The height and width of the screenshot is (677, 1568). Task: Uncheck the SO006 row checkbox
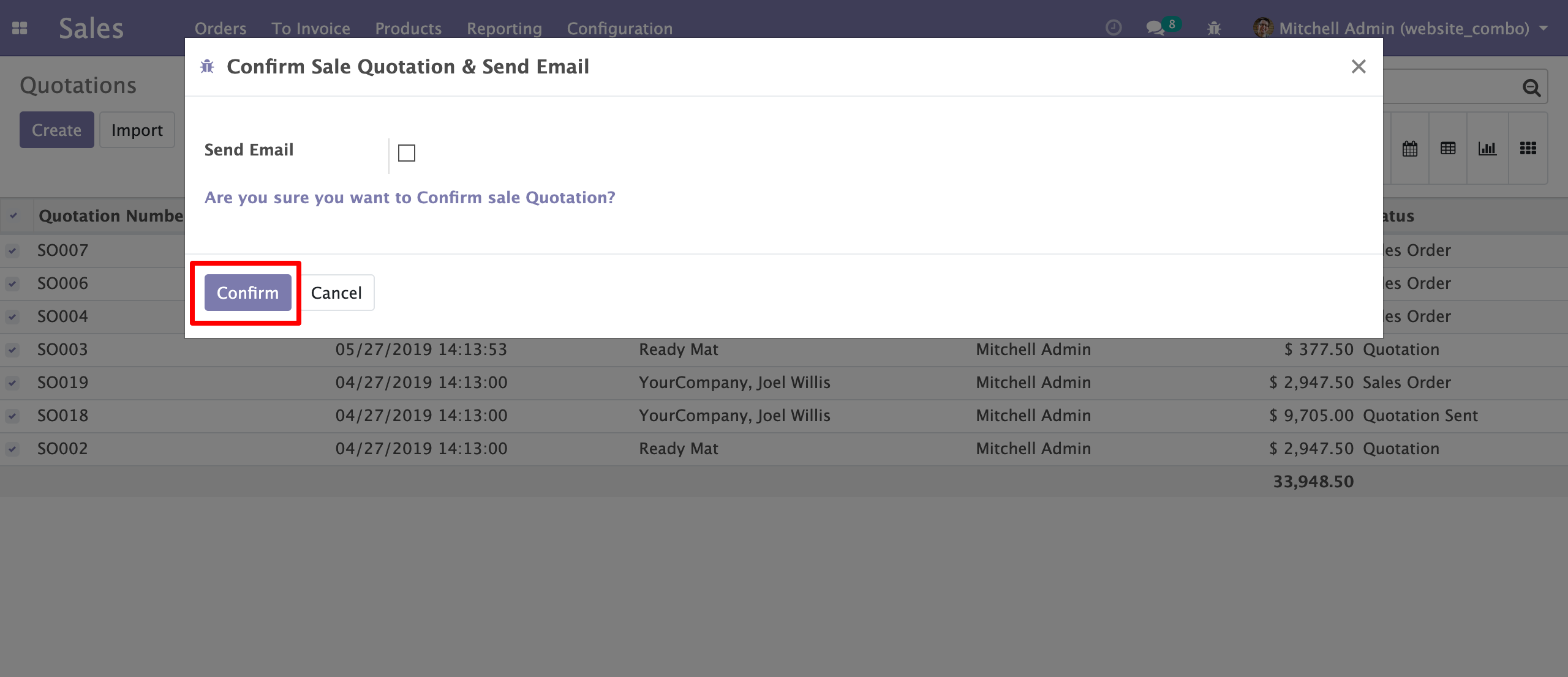click(x=12, y=283)
